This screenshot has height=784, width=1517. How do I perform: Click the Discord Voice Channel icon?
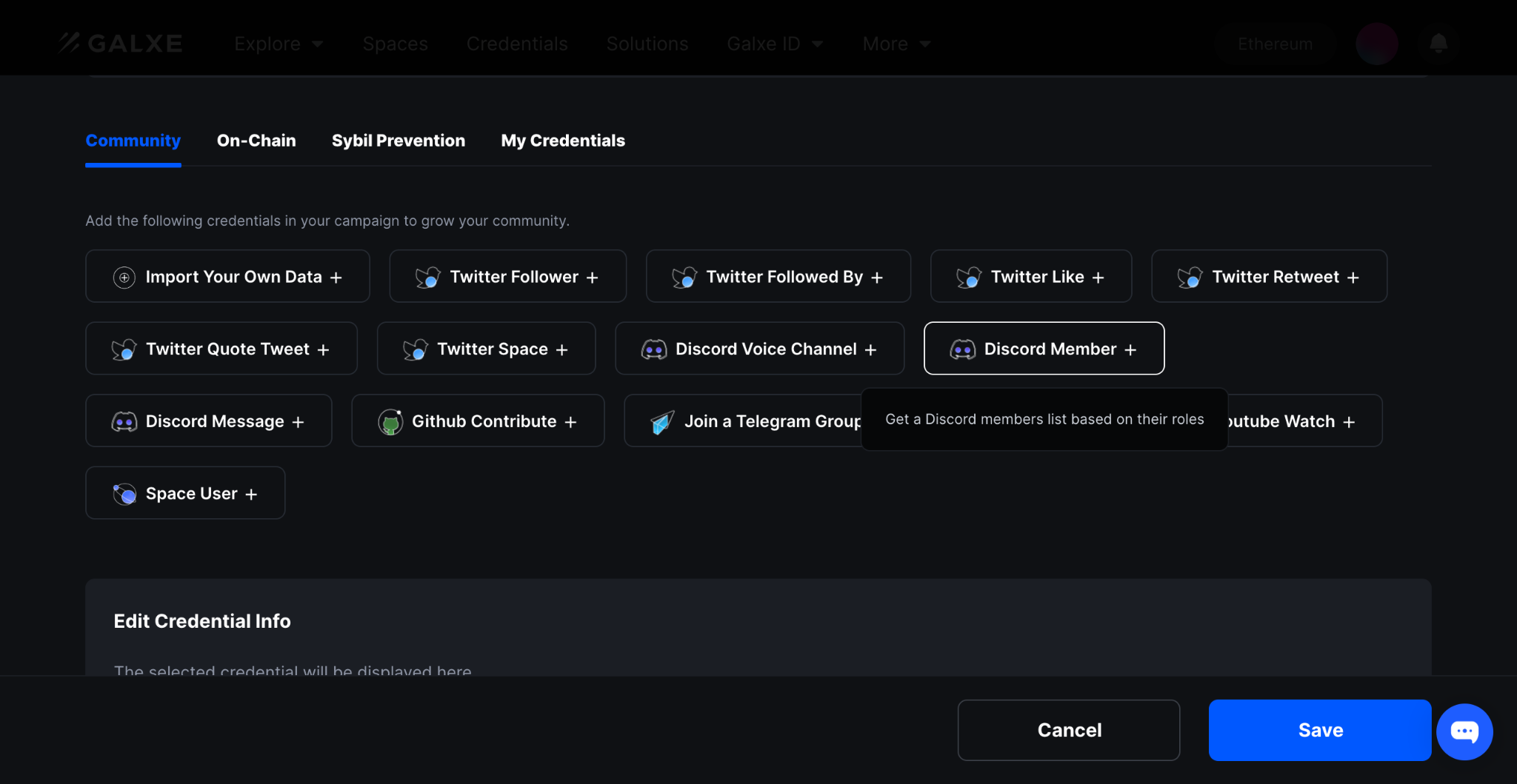click(654, 349)
